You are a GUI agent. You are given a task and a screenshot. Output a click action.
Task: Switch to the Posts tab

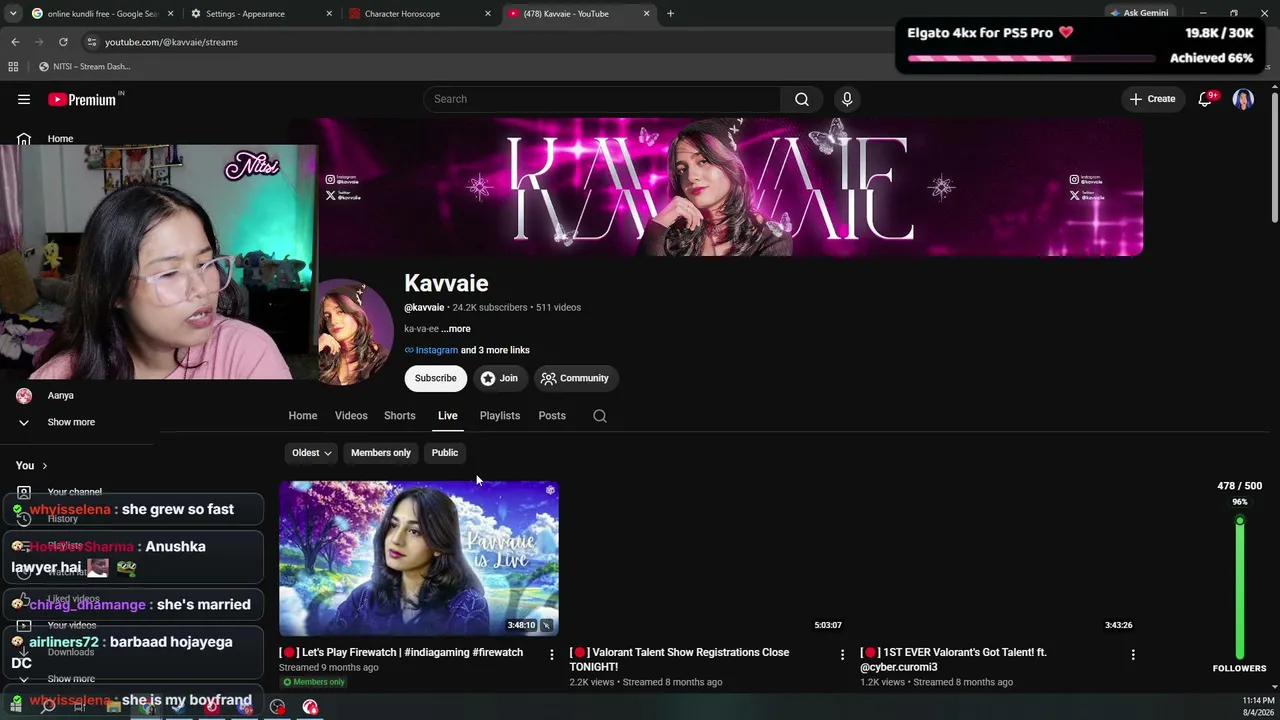(552, 416)
